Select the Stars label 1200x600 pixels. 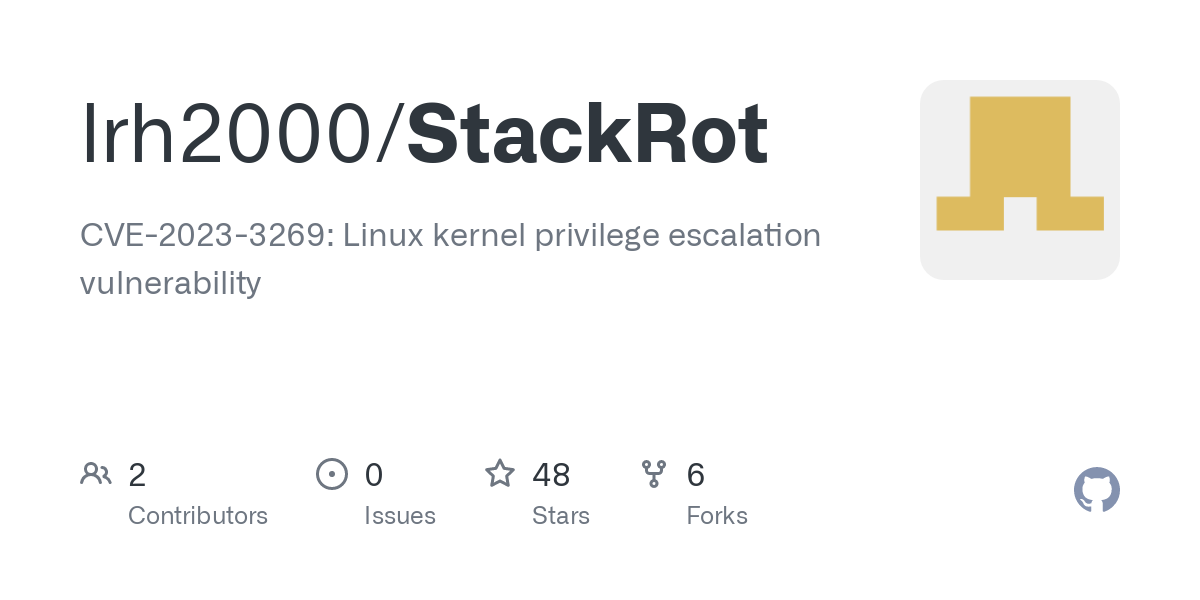(x=561, y=516)
